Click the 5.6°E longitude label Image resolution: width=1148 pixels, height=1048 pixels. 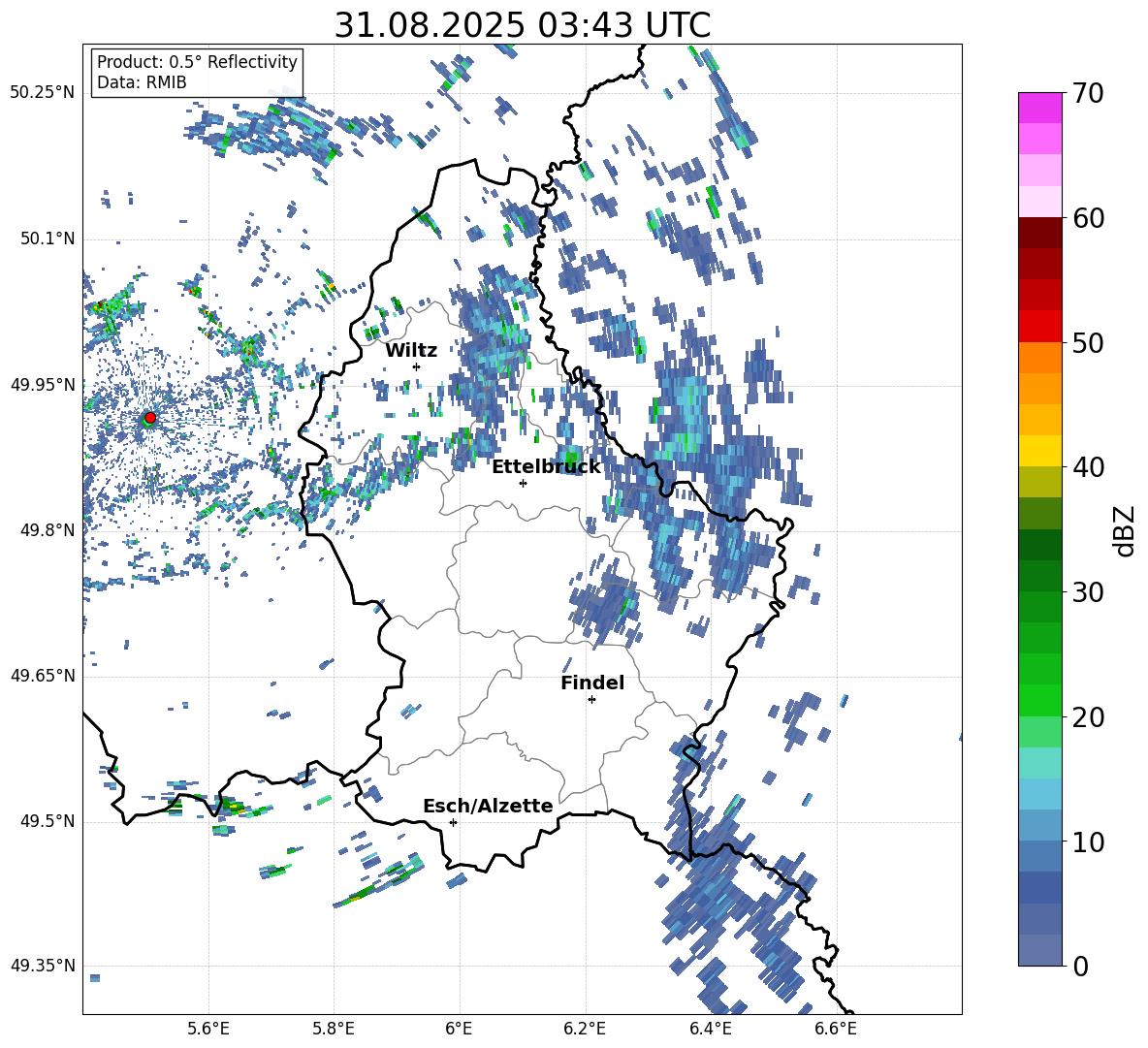click(x=208, y=1030)
